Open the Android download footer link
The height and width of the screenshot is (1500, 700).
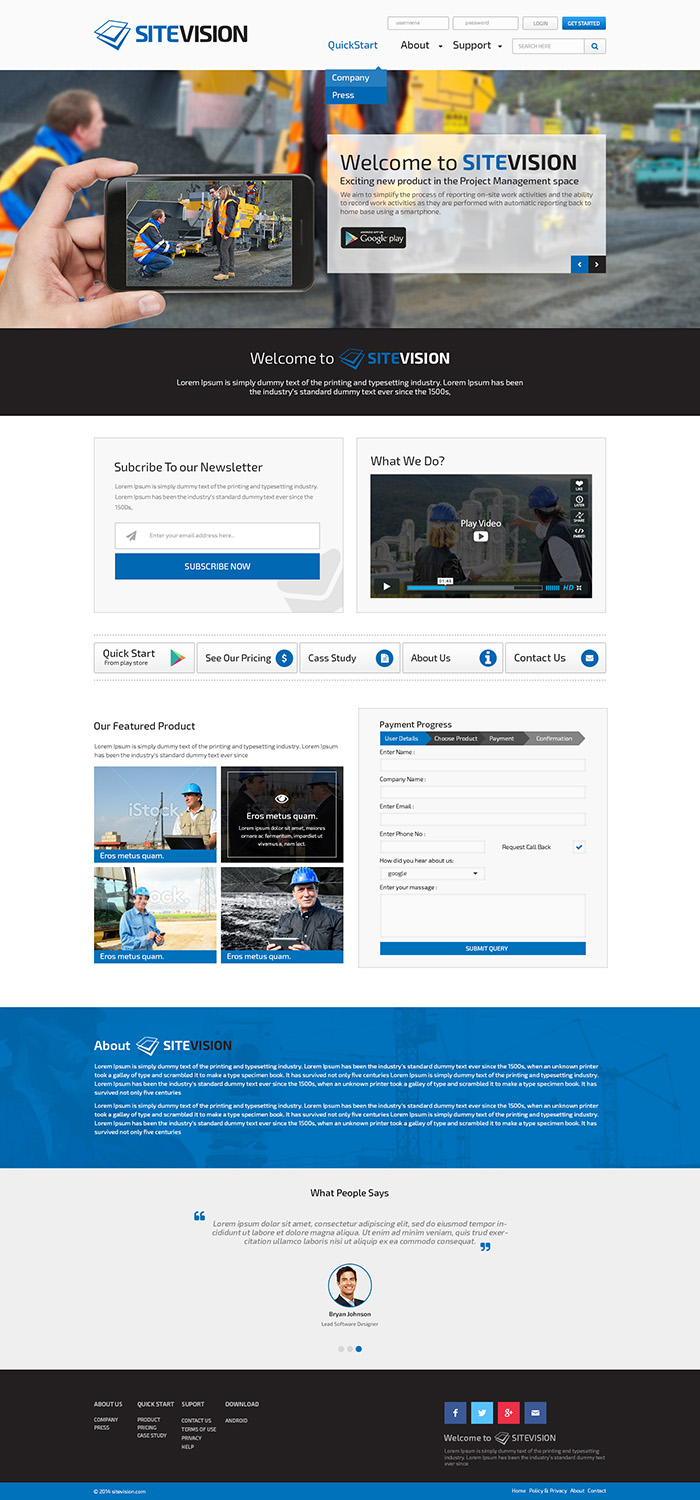236,1421
